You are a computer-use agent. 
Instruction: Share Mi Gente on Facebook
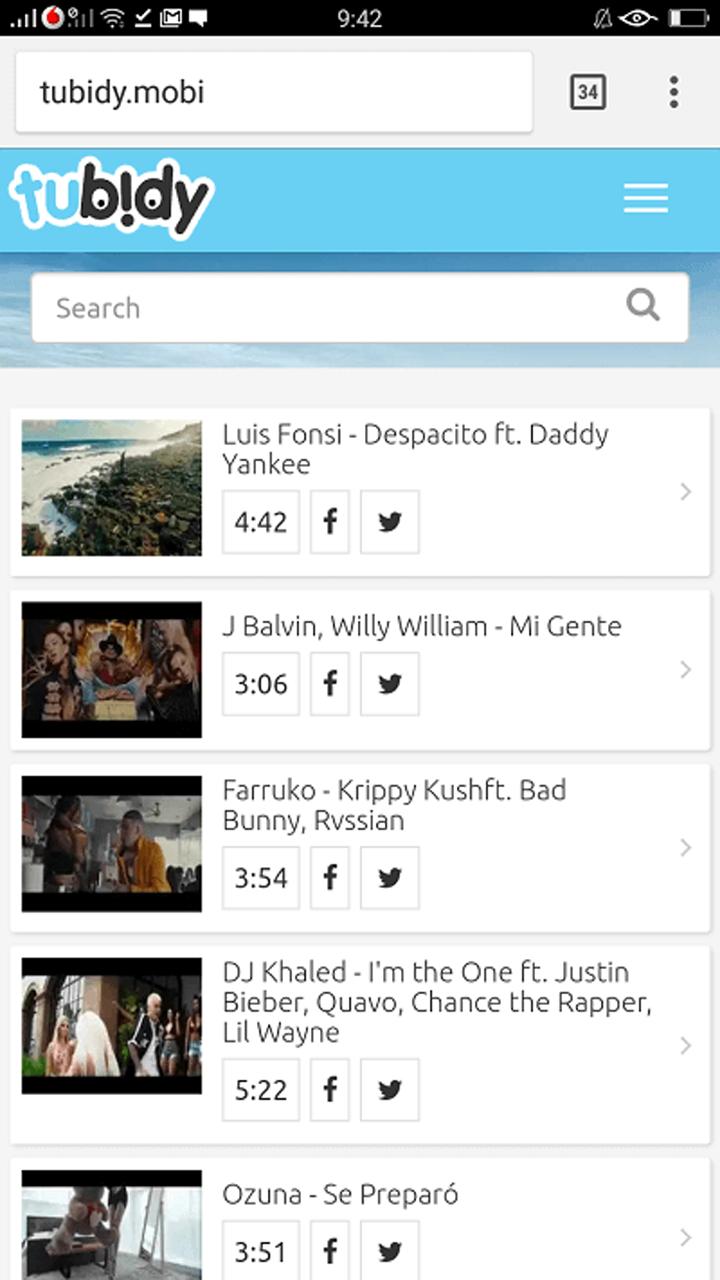point(330,684)
